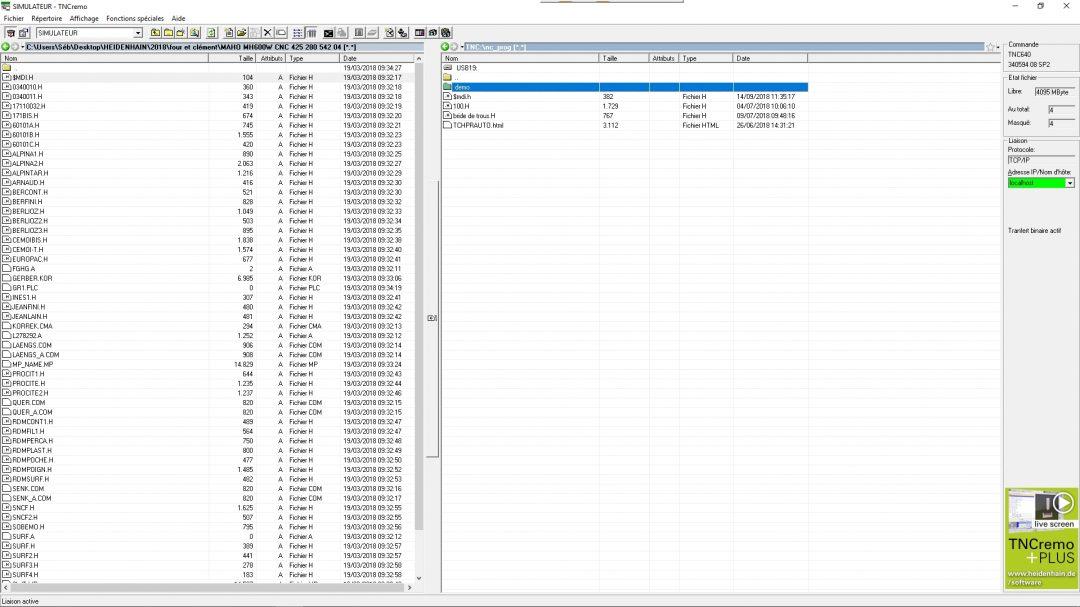This screenshot has height=607, width=1080.
Task: Delete selection with the X toolbar icon
Action: (x=268, y=33)
